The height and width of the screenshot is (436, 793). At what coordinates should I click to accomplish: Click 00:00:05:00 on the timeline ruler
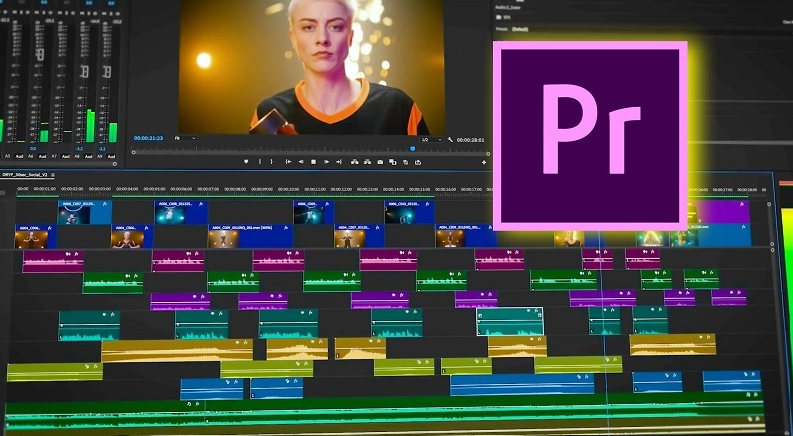[153, 189]
